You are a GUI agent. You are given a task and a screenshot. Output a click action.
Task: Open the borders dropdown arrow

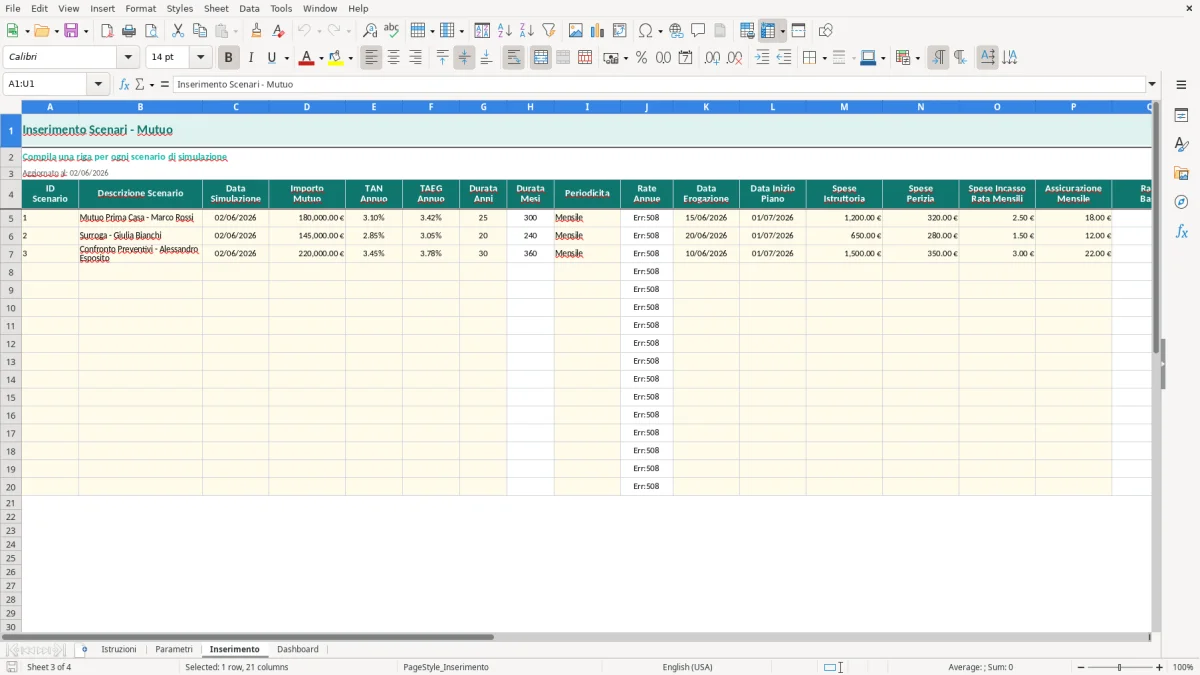824,58
